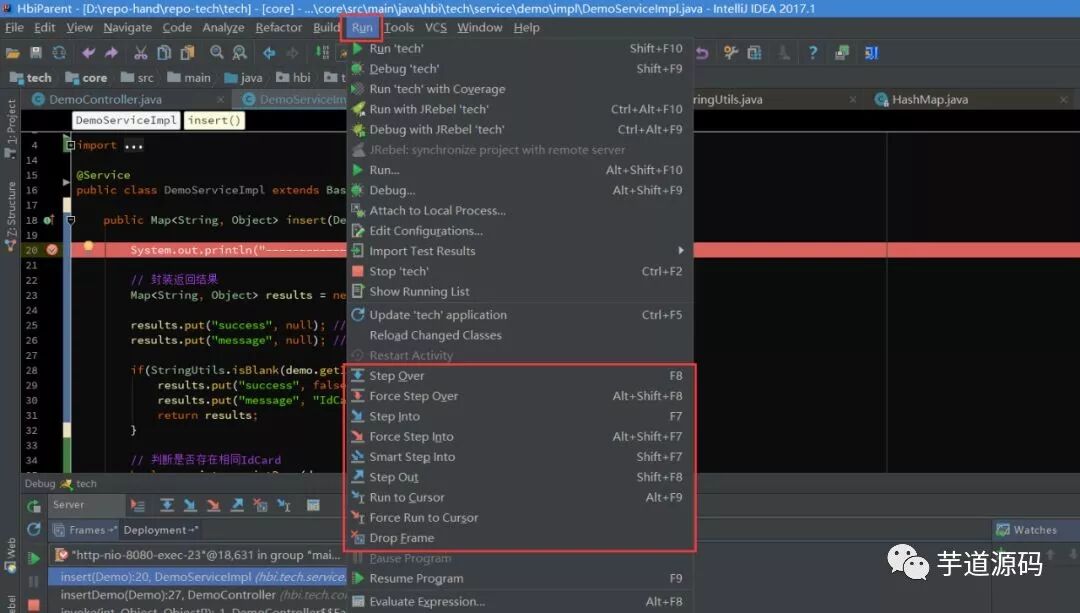Image resolution: width=1080 pixels, height=613 pixels.
Task: Select insertDemo(Demo):27 stack frame row
Action: pyautogui.click(x=198, y=594)
